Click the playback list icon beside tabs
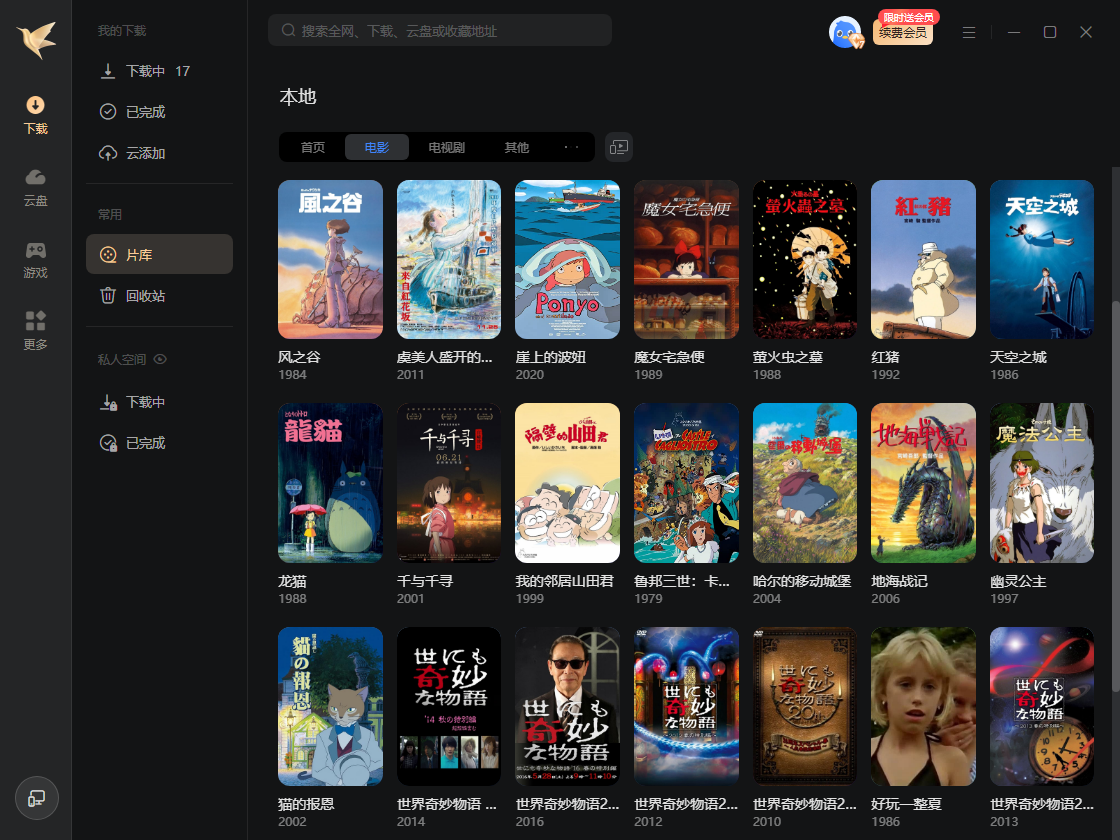This screenshot has width=1120, height=840. tap(619, 147)
